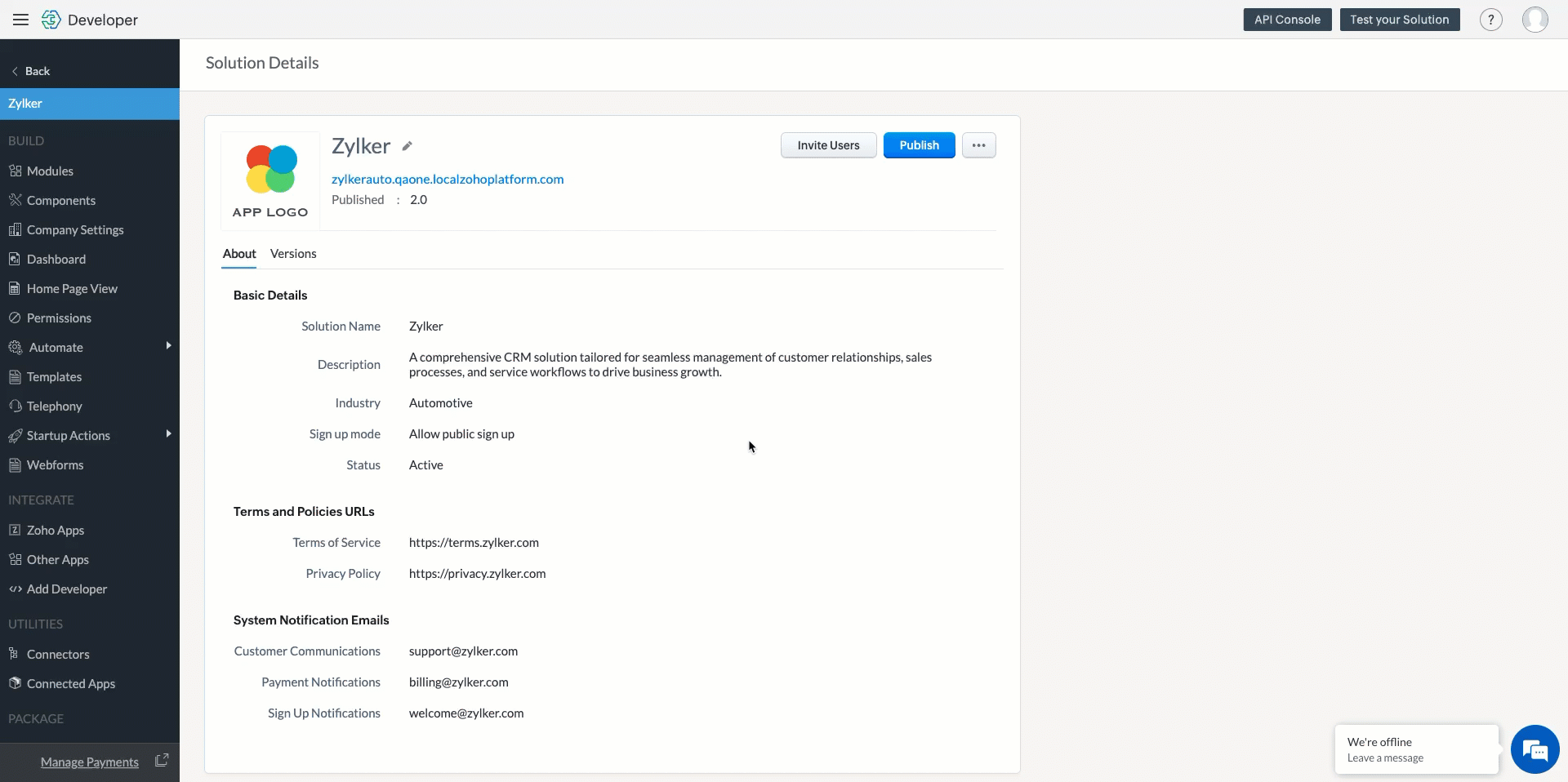Viewport: 1568px width, 782px height.
Task: Click the pencil icon to edit Zylker name
Action: (x=407, y=146)
